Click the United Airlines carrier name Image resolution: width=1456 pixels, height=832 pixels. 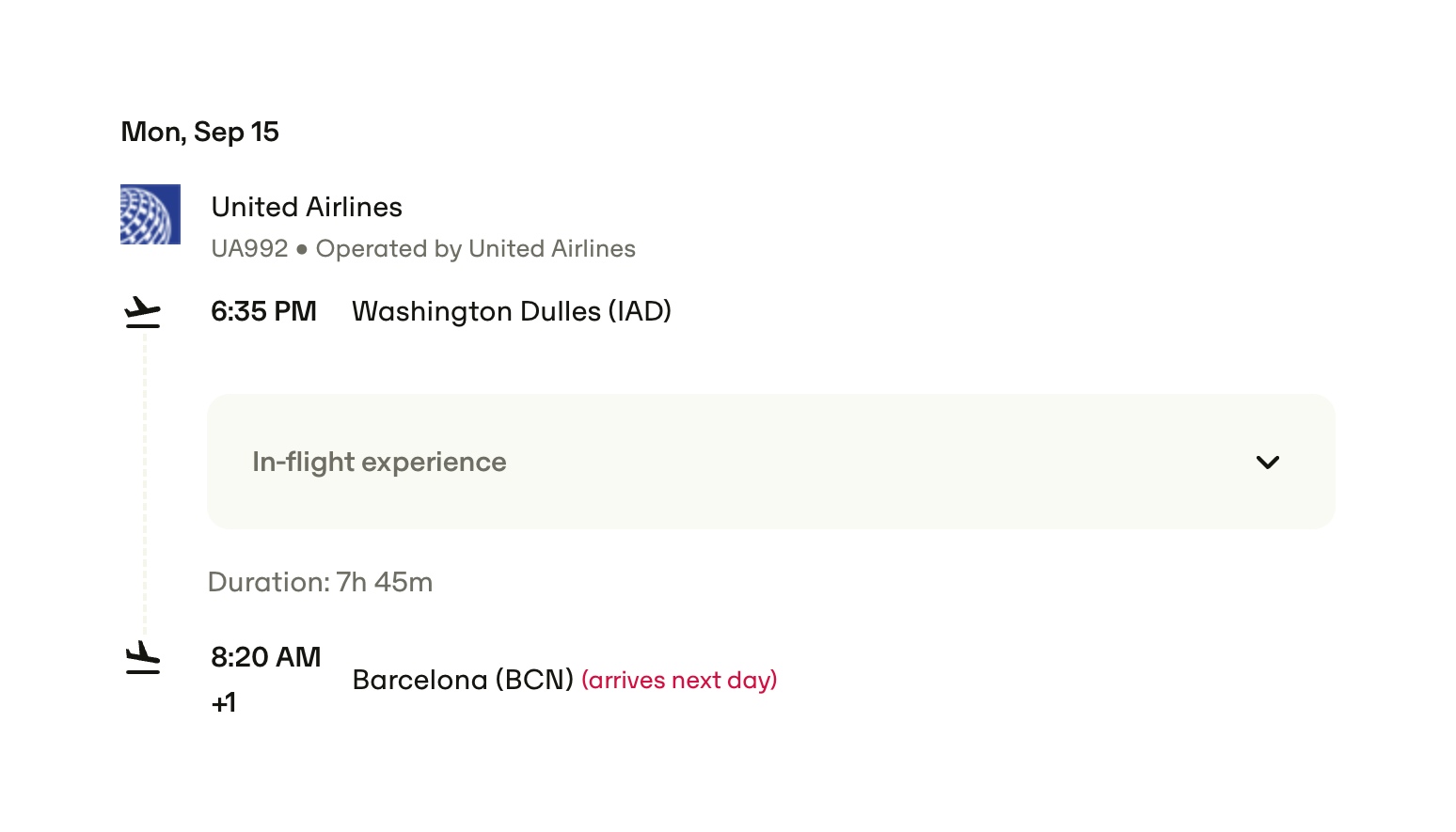click(307, 207)
